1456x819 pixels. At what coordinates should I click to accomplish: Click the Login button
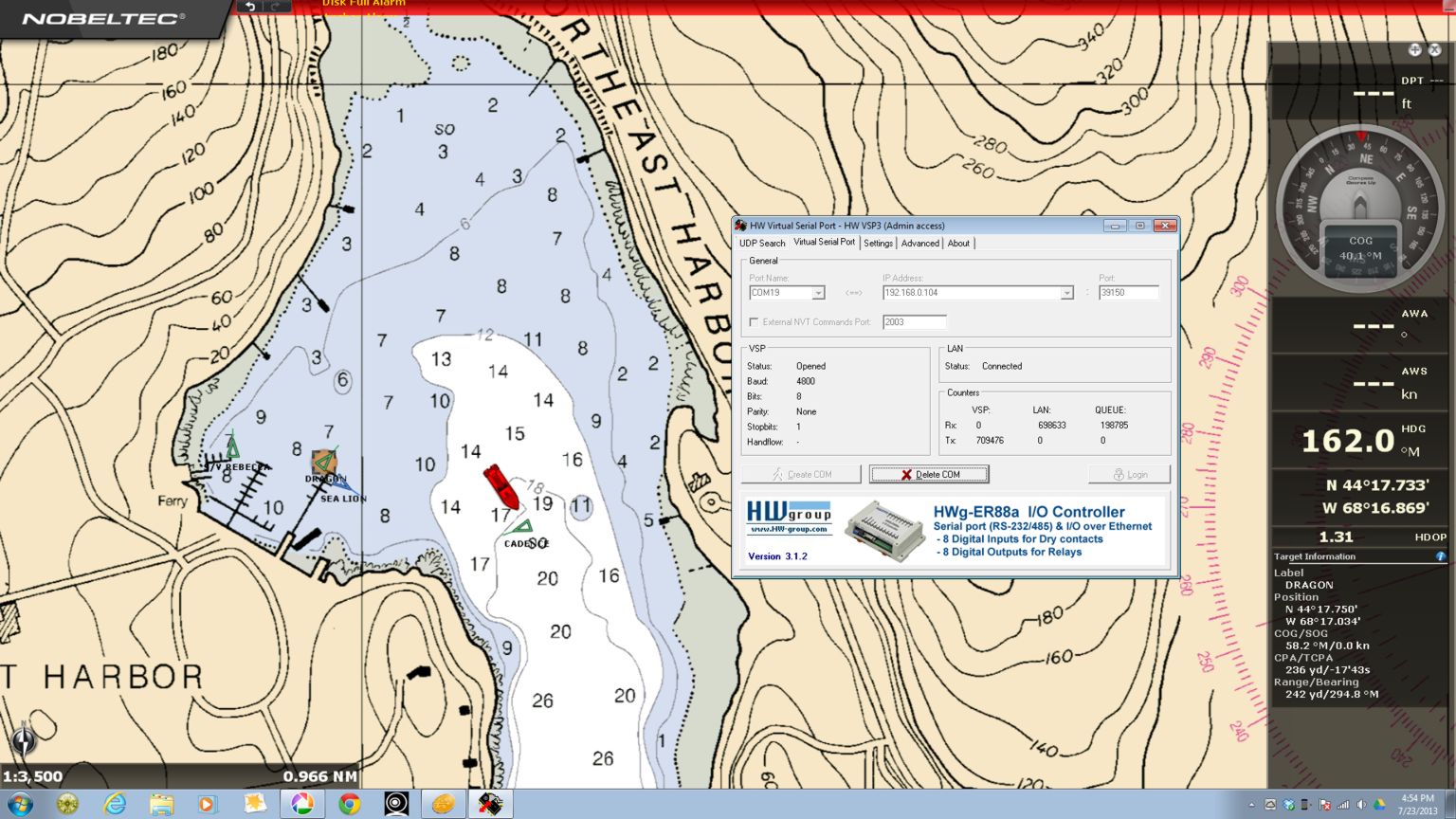tap(1129, 474)
